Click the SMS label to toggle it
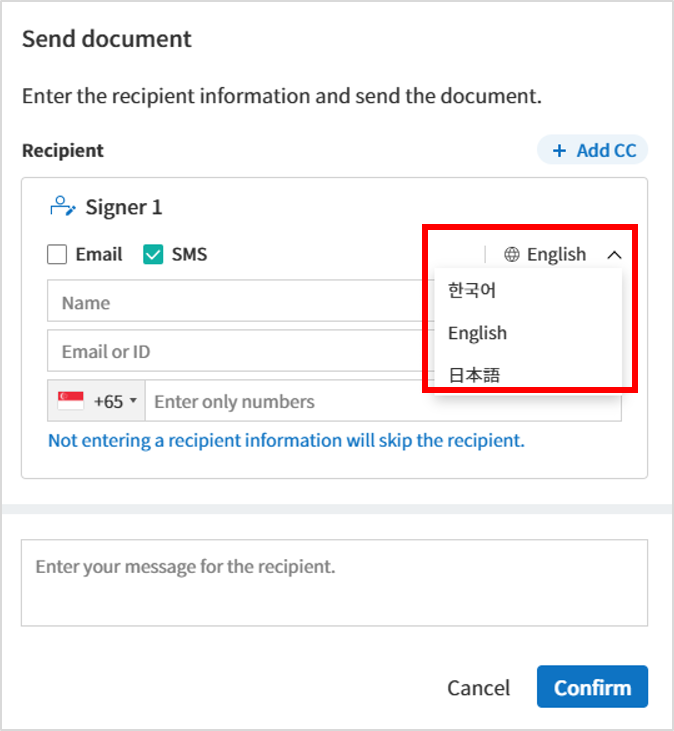This screenshot has width=674, height=731. point(189,255)
